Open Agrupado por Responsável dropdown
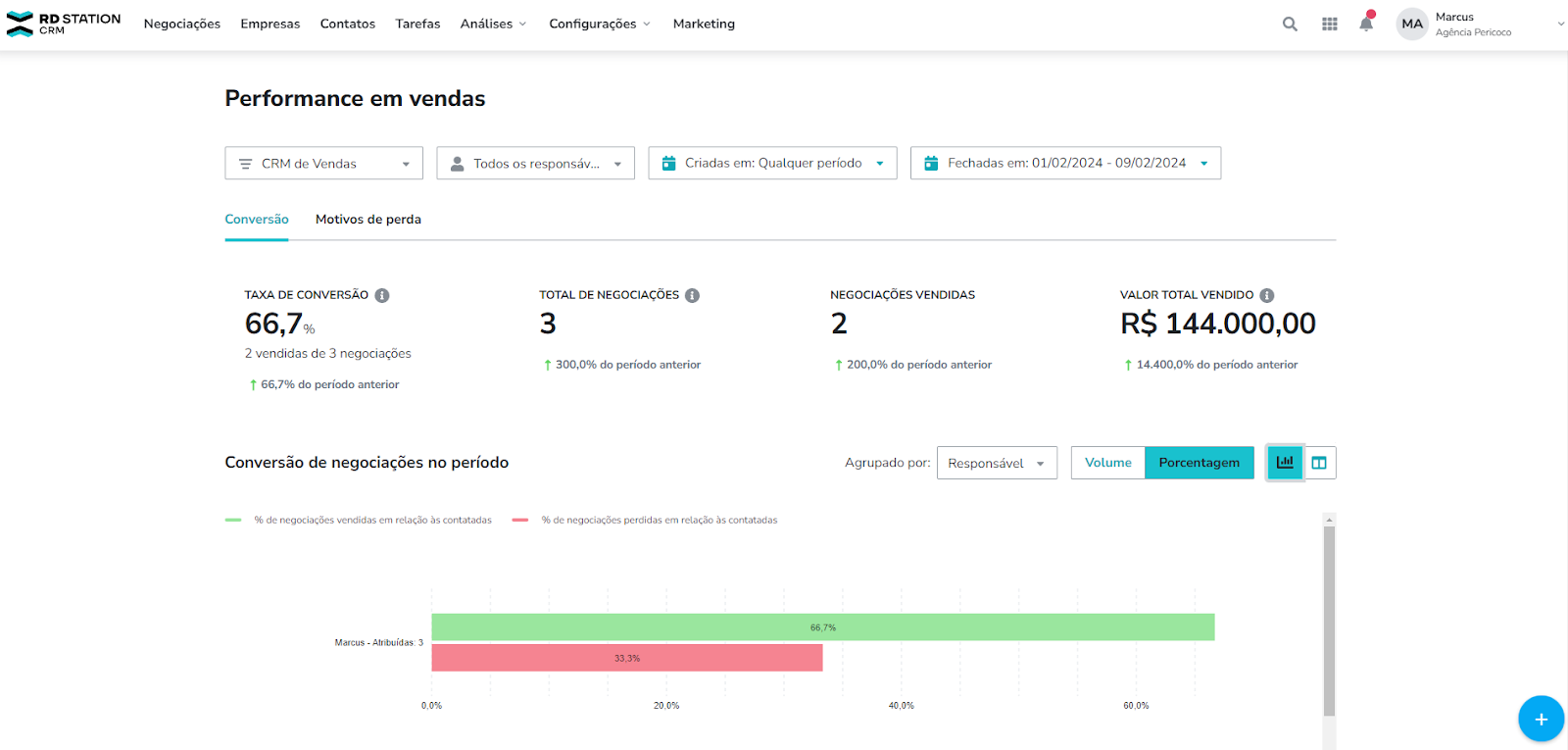Screen dimensions: 1568x750 tap(997, 463)
